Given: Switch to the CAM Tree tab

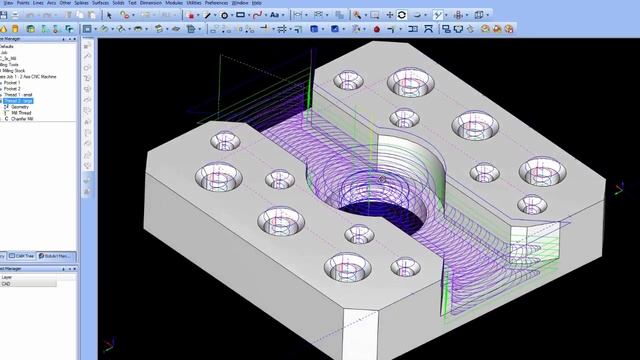Looking at the screenshot, I should click(22, 256).
